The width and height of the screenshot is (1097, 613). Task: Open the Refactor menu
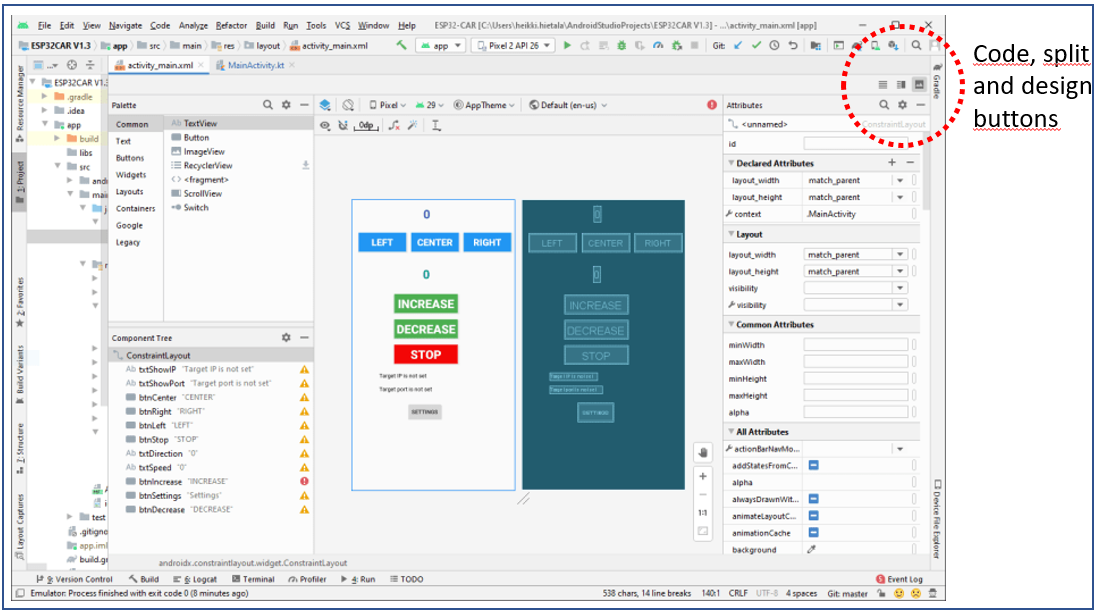pos(231,25)
